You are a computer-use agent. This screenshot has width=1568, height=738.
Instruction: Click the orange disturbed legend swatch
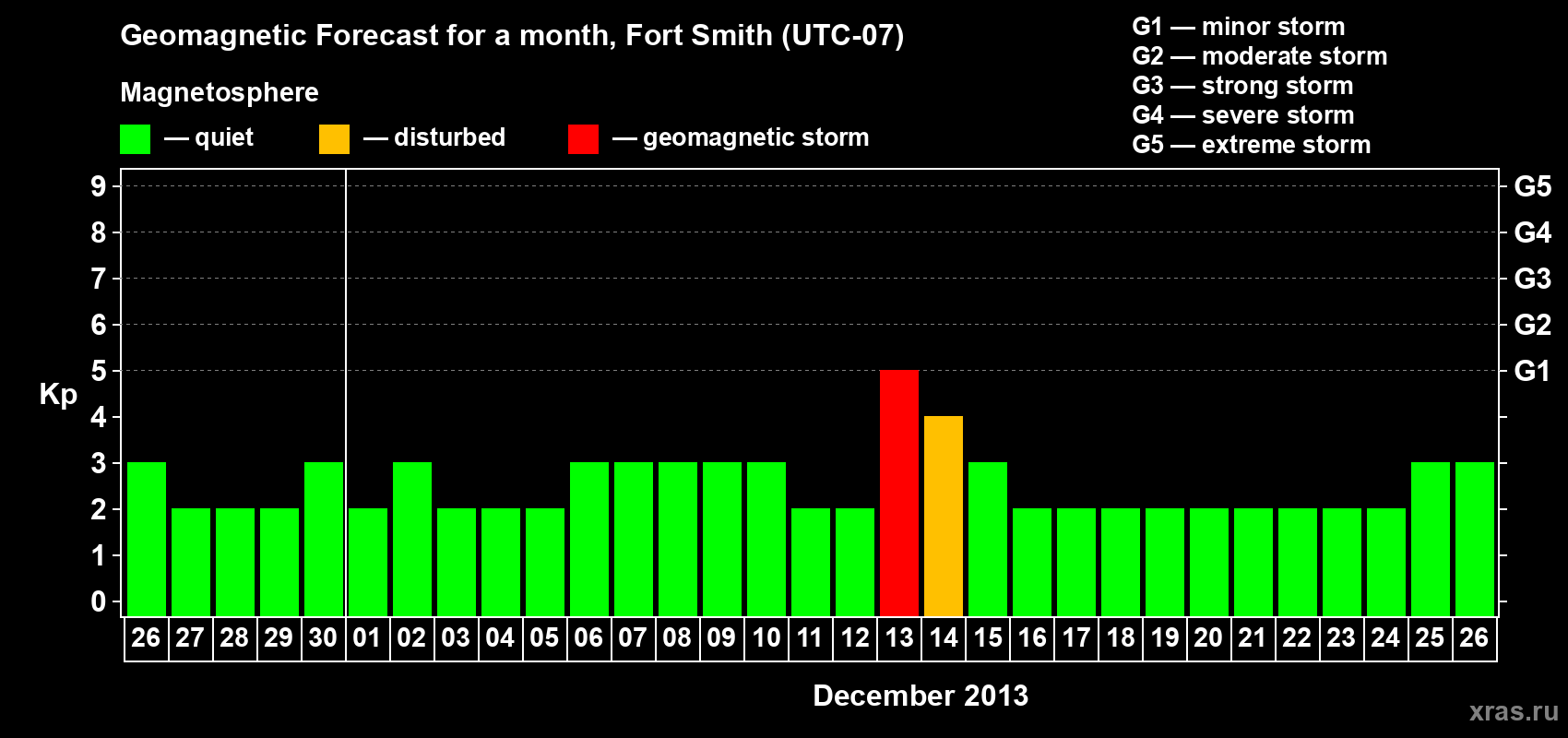point(334,139)
